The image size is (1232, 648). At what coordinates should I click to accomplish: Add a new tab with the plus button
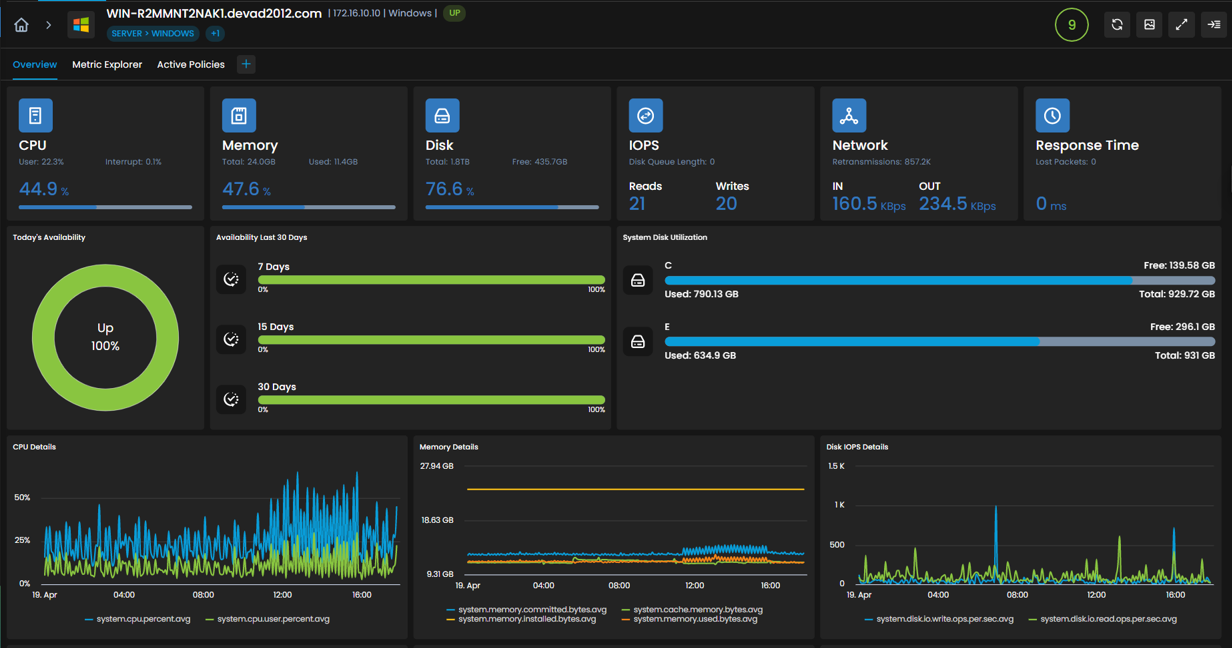(x=246, y=64)
